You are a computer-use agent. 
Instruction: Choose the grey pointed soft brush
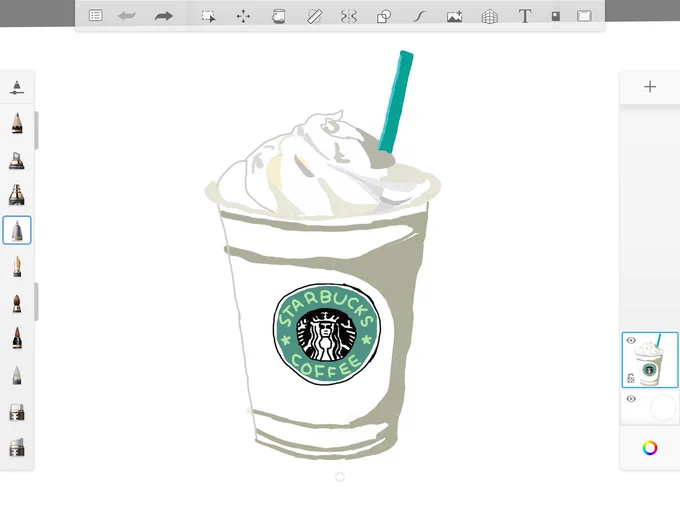coord(16,376)
